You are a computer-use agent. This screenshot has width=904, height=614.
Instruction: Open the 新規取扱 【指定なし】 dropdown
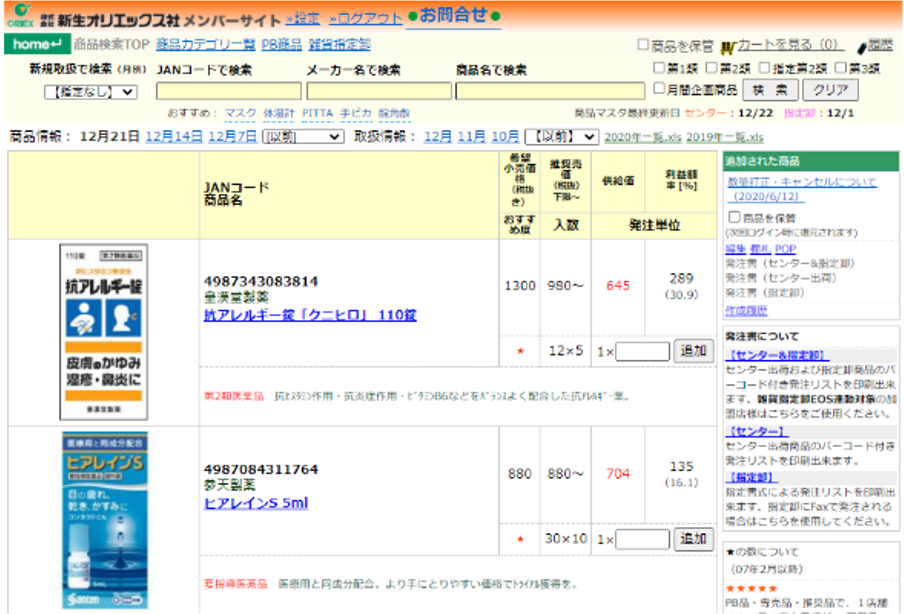coord(91,92)
